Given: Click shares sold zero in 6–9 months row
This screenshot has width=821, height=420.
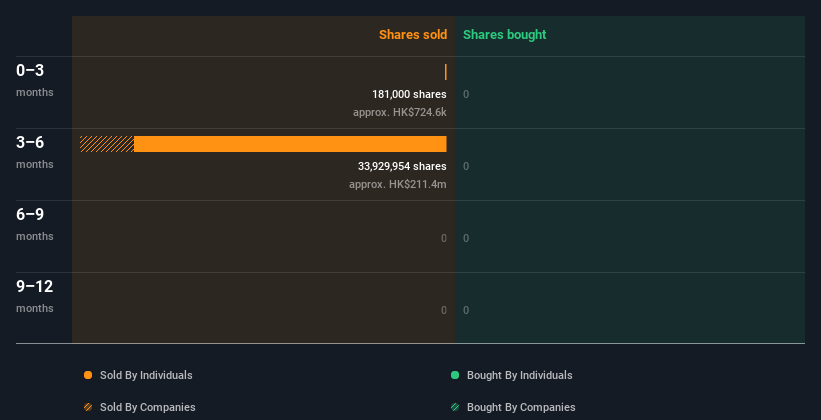Looking at the screenshot, I should (x=444, y=238).
